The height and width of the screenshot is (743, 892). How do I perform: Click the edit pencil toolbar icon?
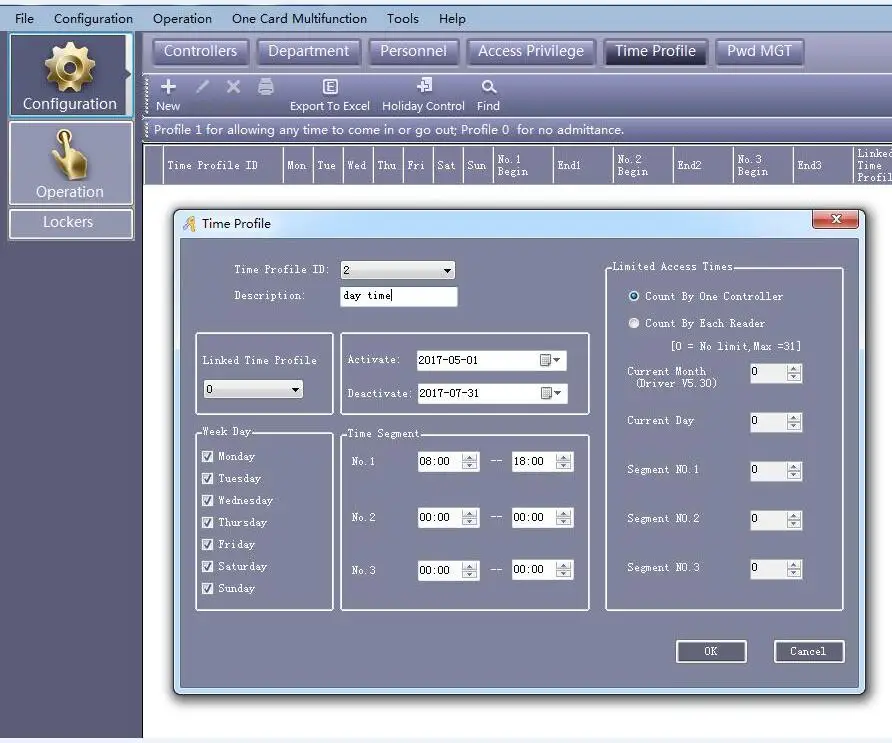coord(202,87)
